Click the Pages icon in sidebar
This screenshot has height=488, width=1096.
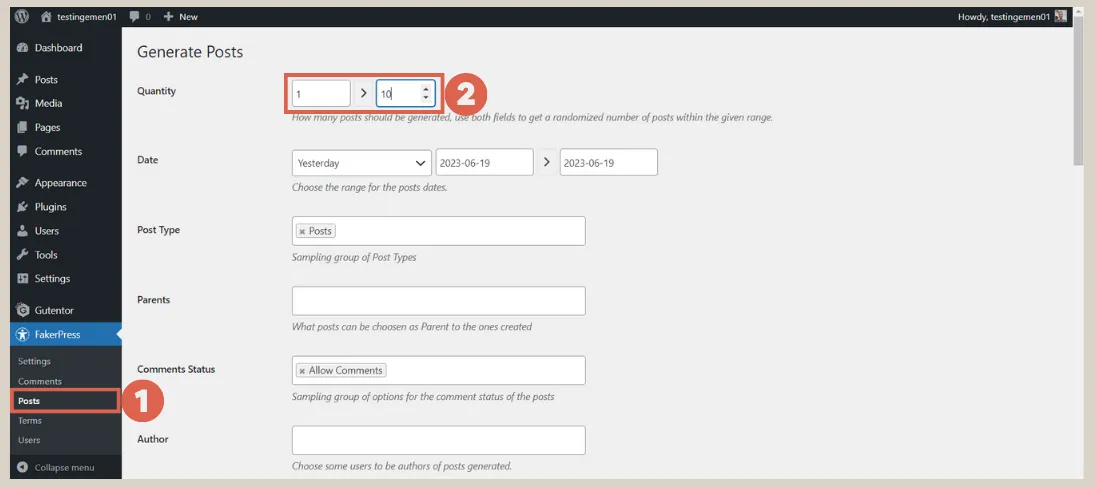[x=22, y=127]
